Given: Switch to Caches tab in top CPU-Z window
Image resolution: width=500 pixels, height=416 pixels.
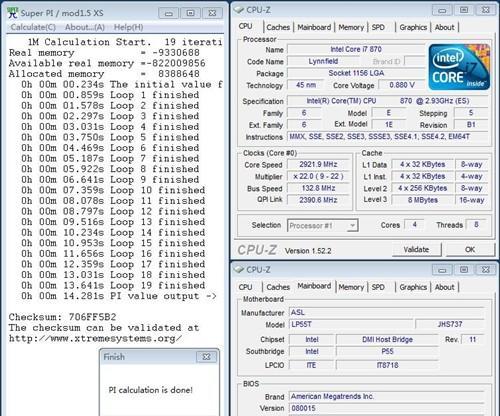Looking at the screenshot, I should click(278, 27).
